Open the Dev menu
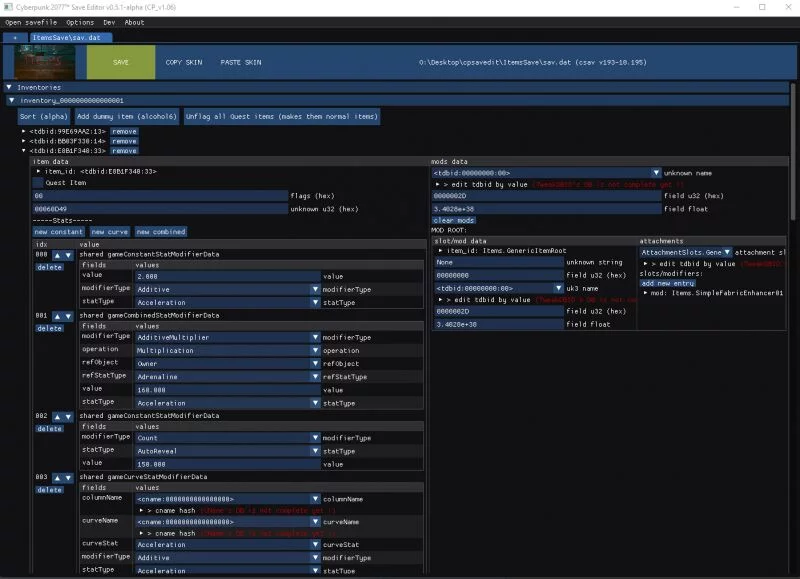 (x=109, y=22)
